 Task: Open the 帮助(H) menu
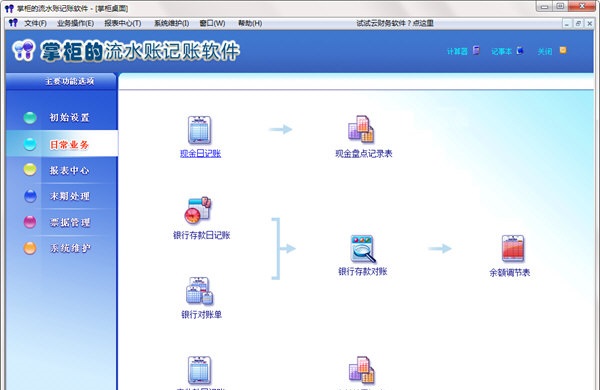(250, 23)
